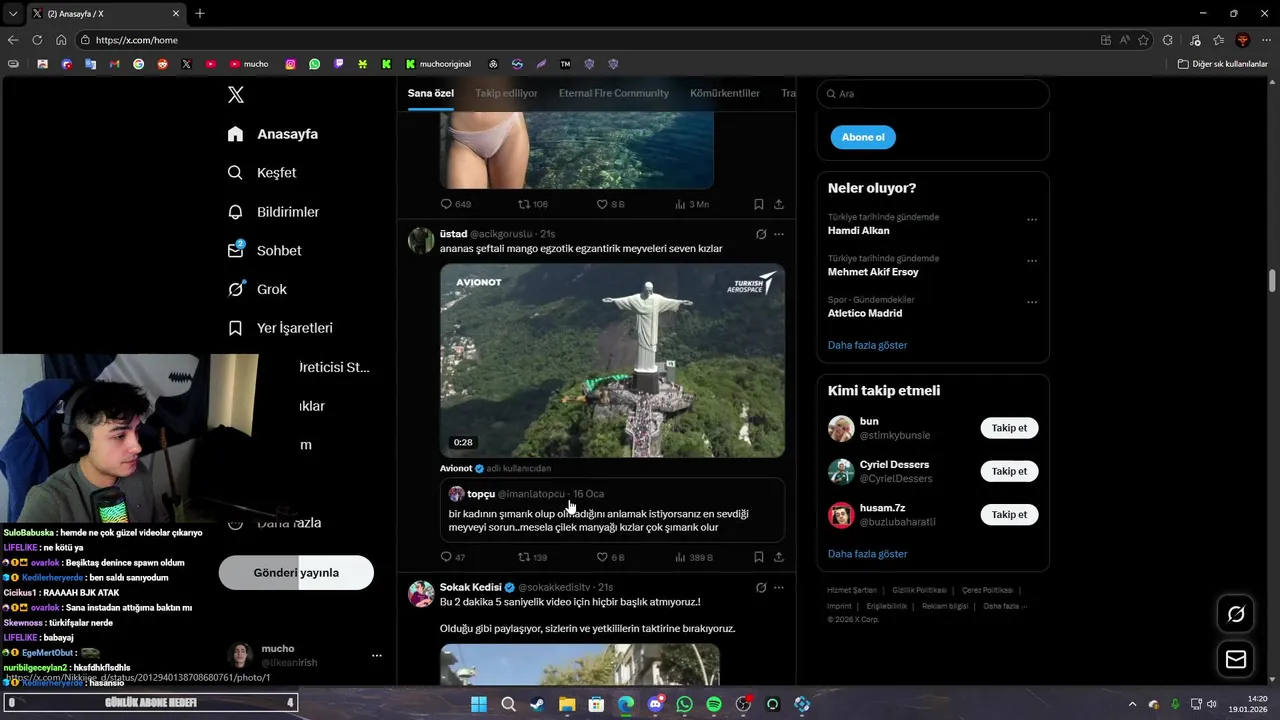Open the floating messages button
Viewport: 1280px width, 720px height.
point(1236,659)
